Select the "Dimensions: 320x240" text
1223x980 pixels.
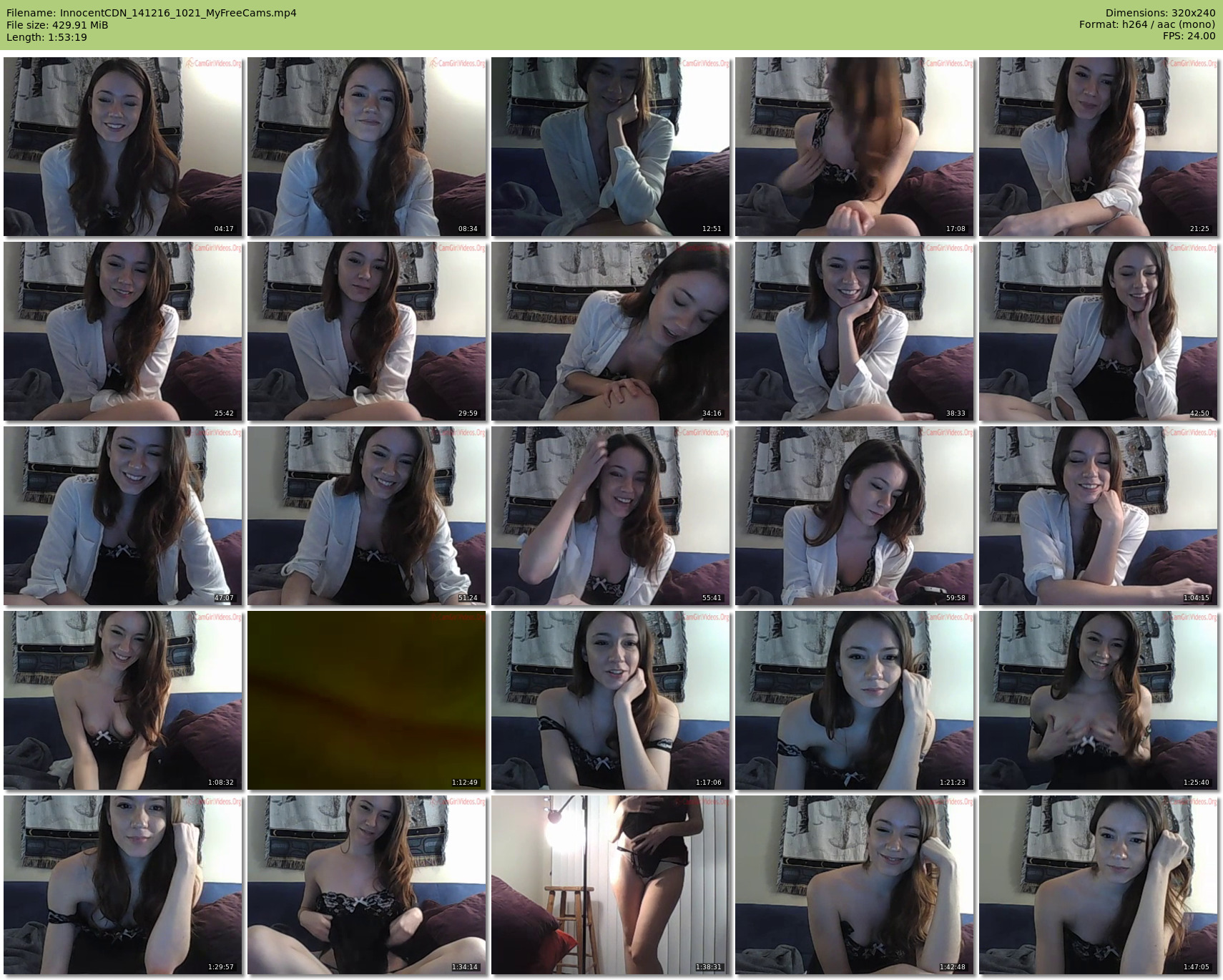(1161, 13)
